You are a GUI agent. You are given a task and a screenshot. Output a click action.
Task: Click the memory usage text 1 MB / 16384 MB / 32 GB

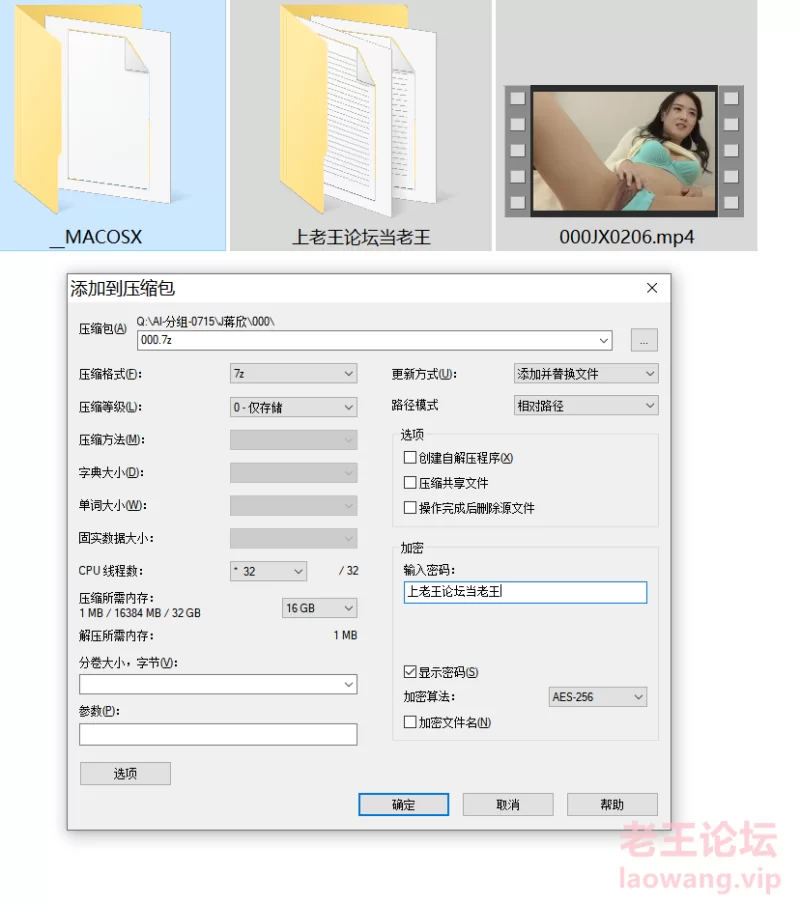tap(140, 613)
